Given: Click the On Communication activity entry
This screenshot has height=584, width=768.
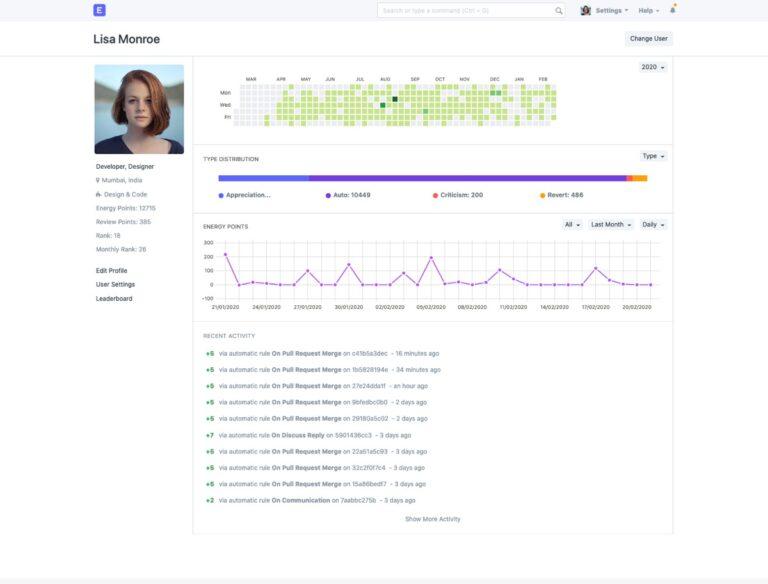Looking at the screenshot, I should [311, 500].
